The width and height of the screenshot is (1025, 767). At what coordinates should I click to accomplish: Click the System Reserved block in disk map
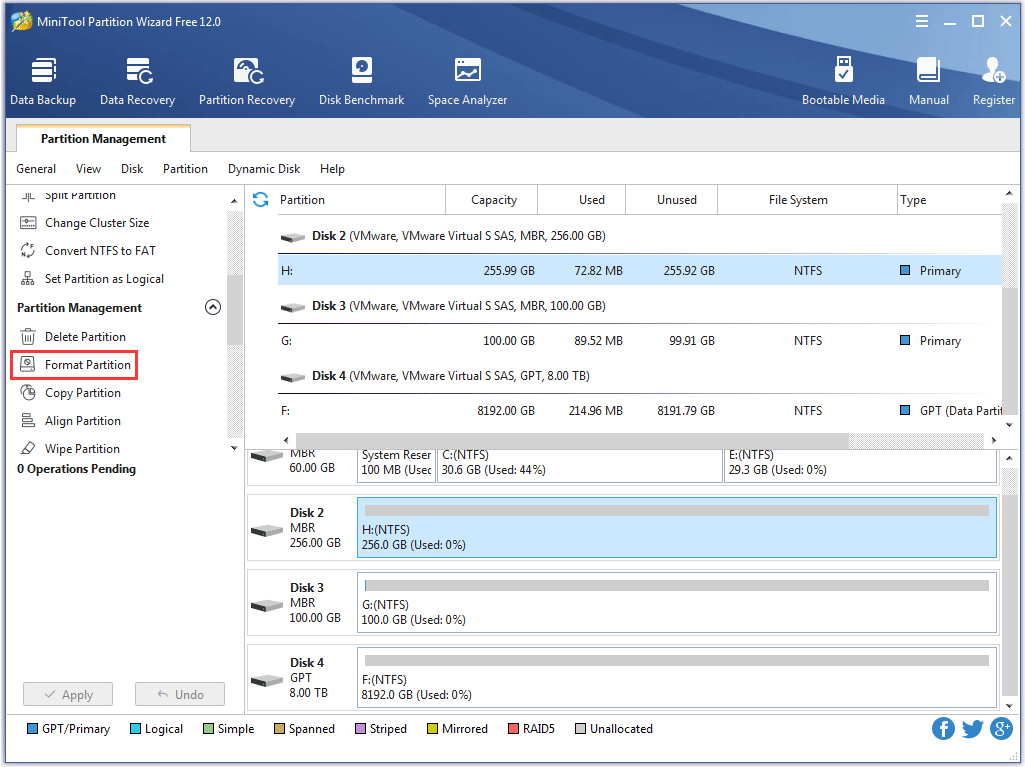(x=396, y=466)
